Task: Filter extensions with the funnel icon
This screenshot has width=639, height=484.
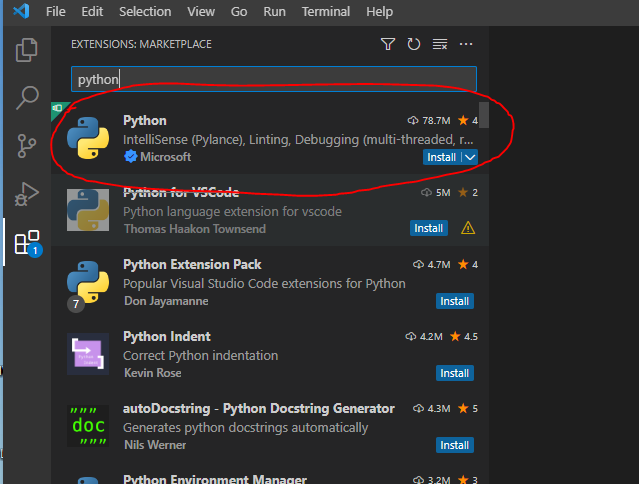Action: [388, 44]
